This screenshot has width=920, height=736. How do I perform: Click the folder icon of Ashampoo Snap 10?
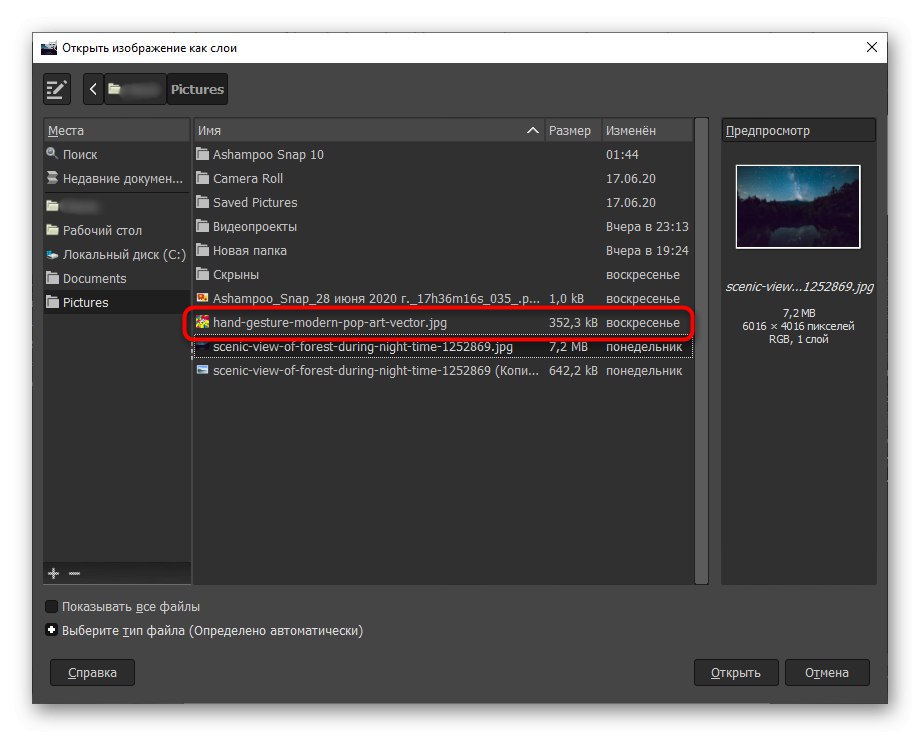(202, 154)
